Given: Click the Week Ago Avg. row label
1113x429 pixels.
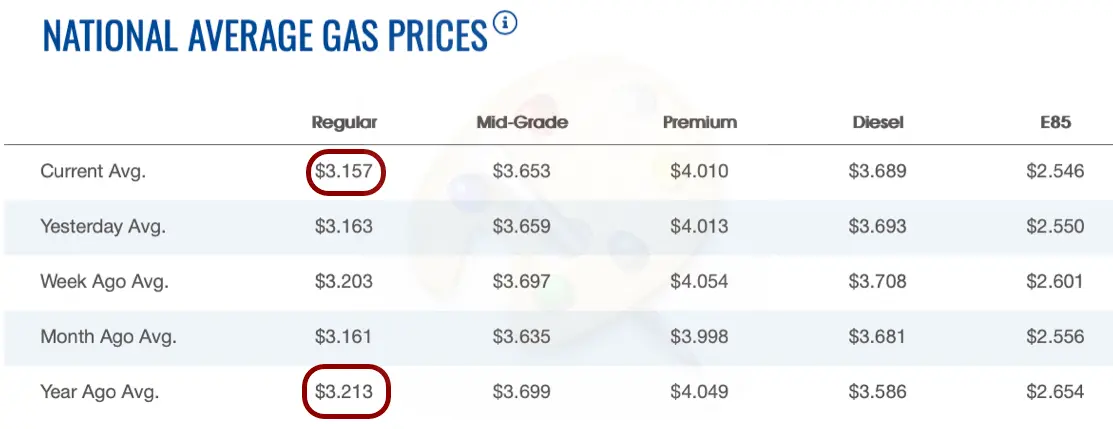Looking at the screenshot, I should [105, 281].
